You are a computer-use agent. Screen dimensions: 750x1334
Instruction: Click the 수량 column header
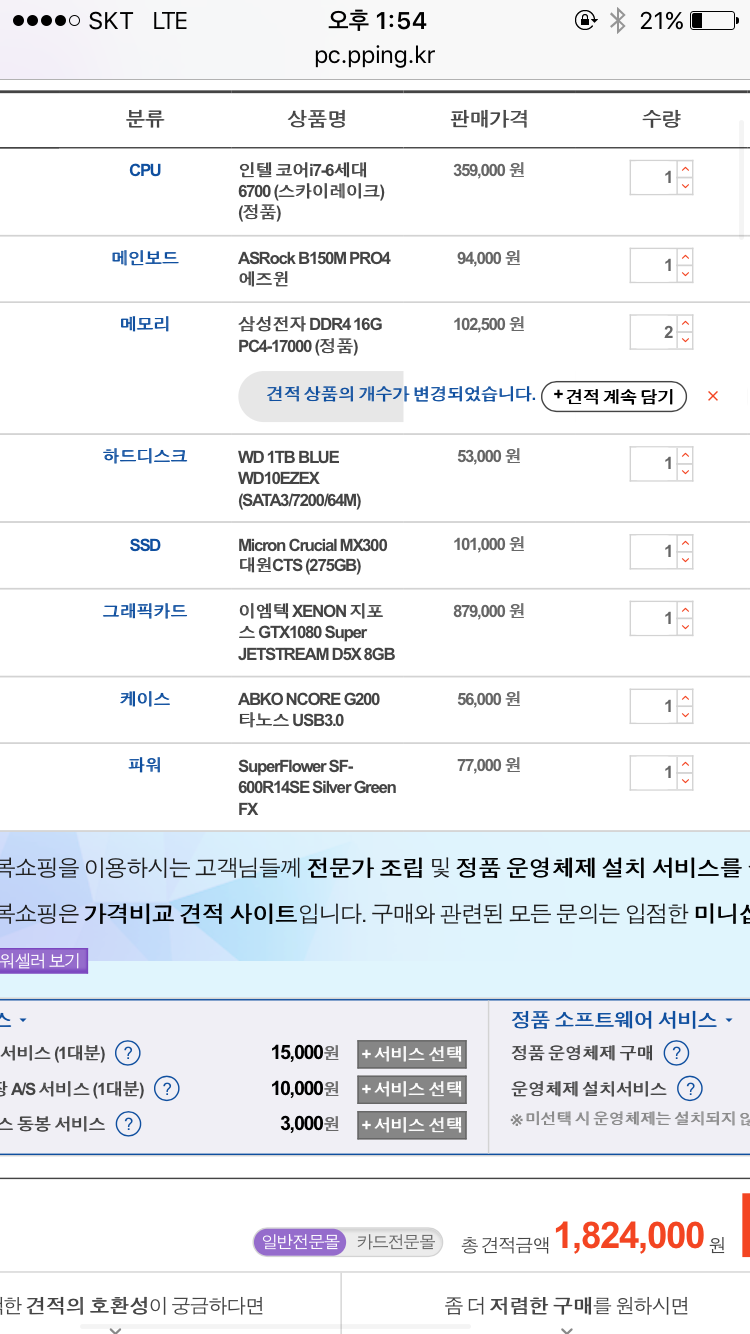click(661, 119)
